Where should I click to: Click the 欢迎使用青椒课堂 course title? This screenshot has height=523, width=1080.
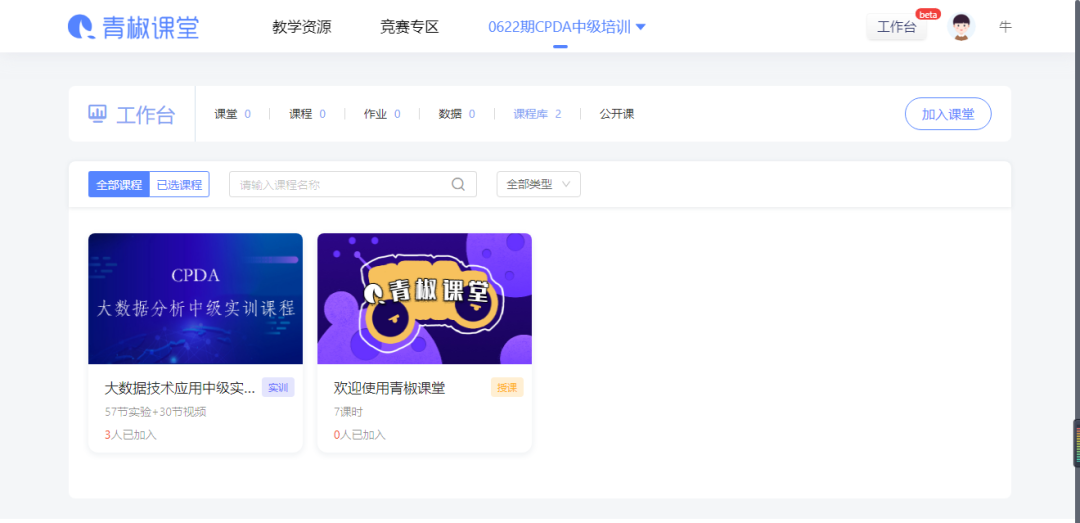coord(390,388)
